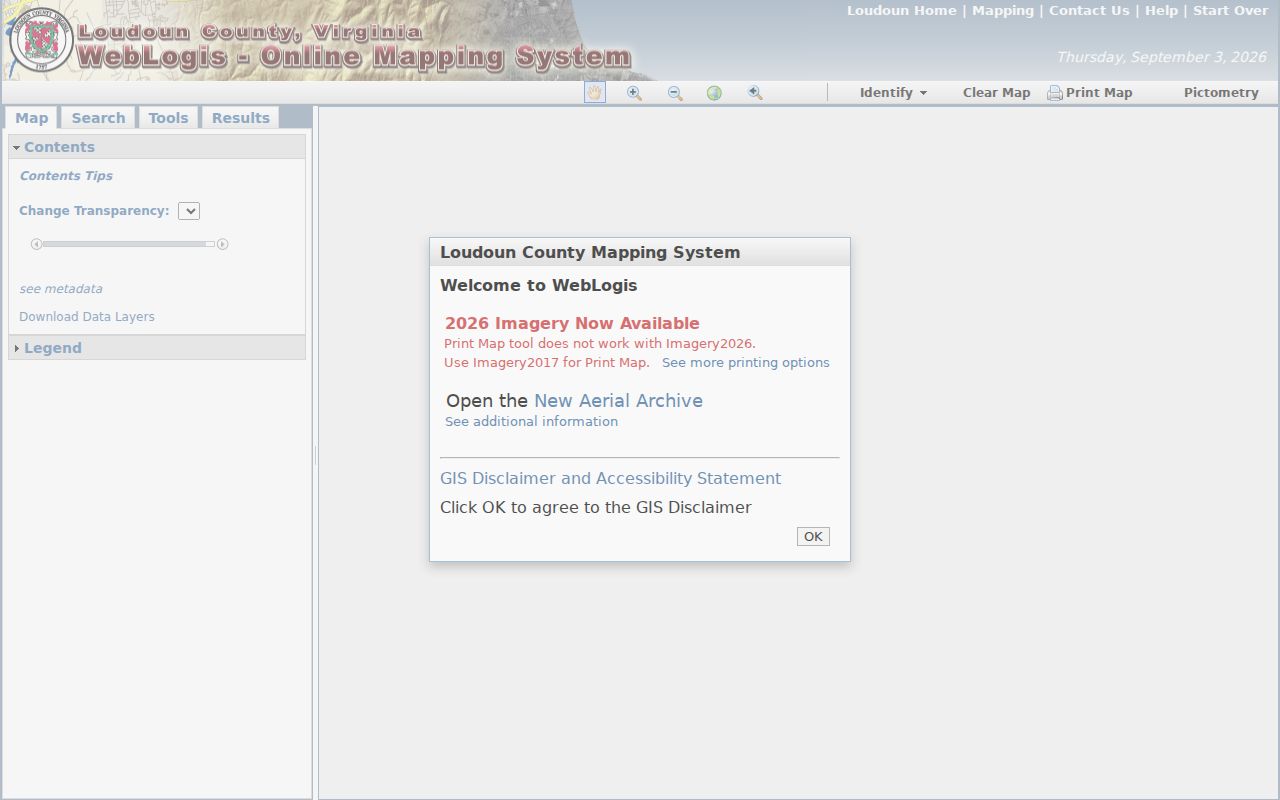
Task: Open the Change Transparency layer dropdown
Action: click(189, 211)
